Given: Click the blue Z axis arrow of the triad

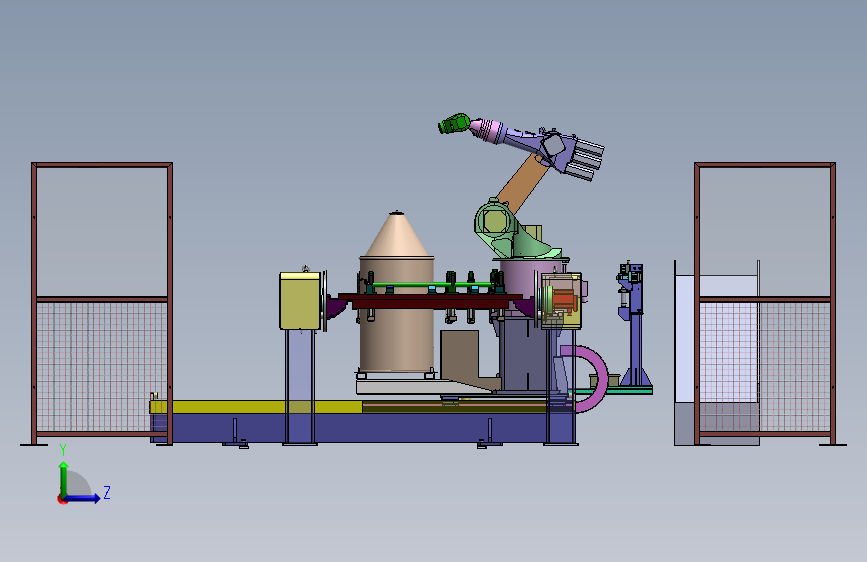Looking at the screenshot, I should (x=83, y=498).
